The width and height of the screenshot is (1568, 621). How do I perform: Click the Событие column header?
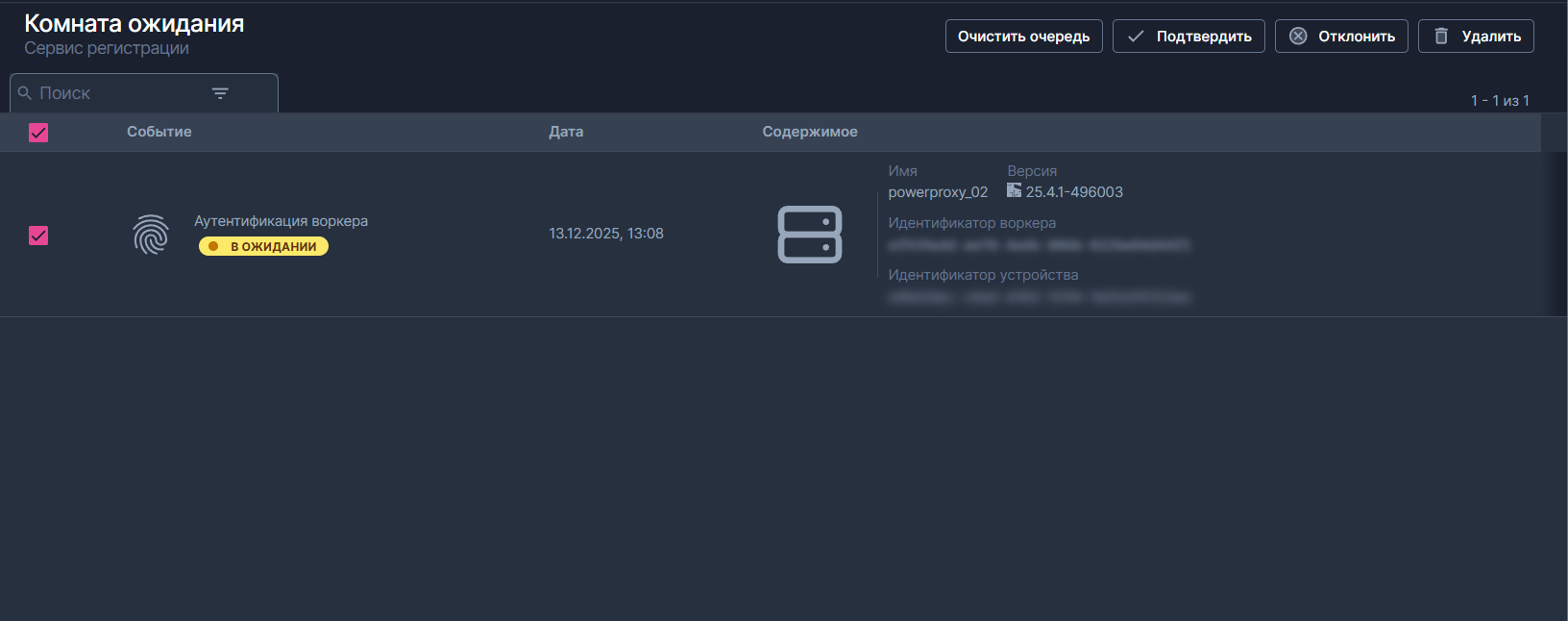[159, 132]
